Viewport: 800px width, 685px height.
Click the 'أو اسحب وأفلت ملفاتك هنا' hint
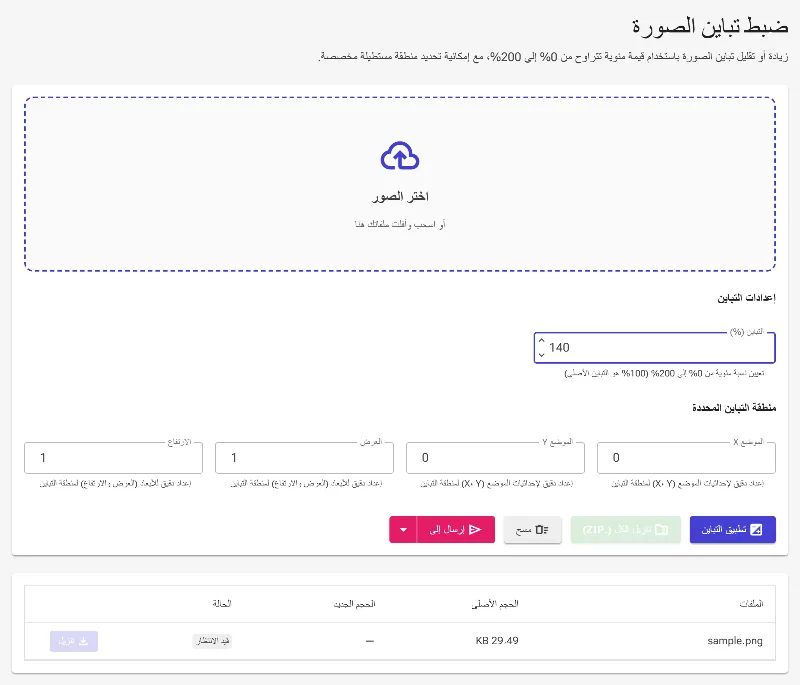click(x=400, y=224)
